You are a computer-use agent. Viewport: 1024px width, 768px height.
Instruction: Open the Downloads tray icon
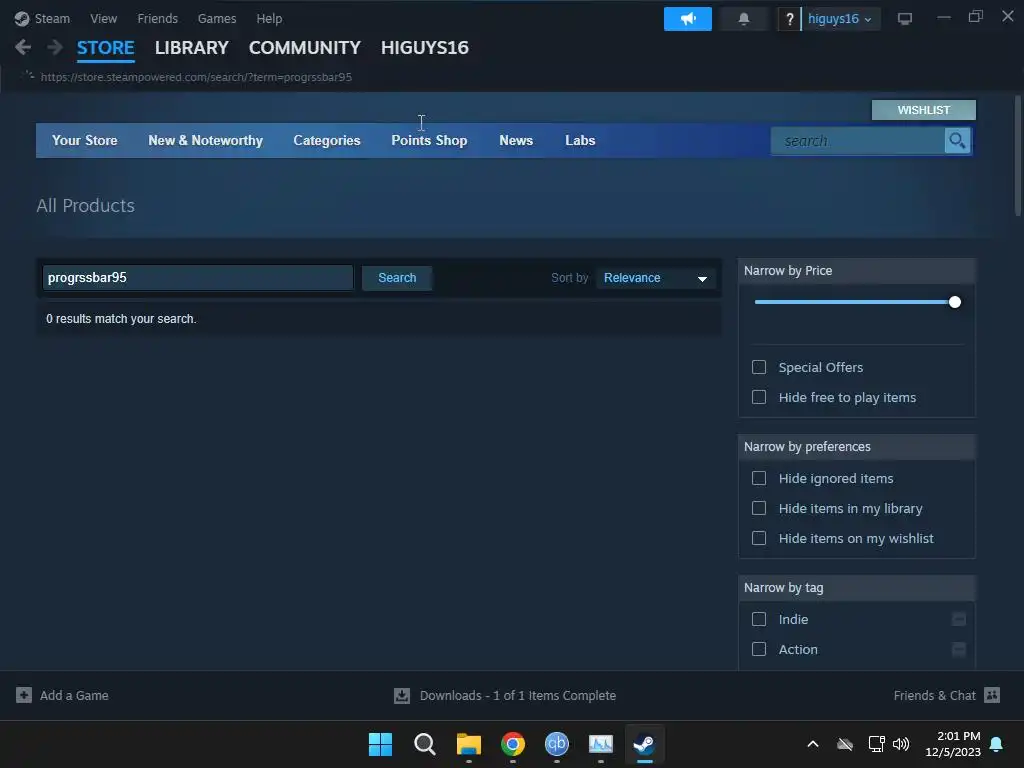point(402,696)
